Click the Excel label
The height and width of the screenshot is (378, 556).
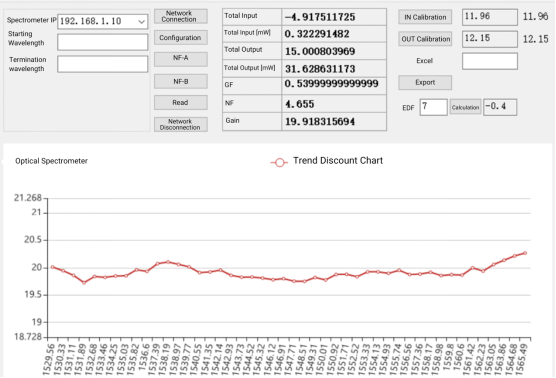pyautogui.click(x=424, y=61)
